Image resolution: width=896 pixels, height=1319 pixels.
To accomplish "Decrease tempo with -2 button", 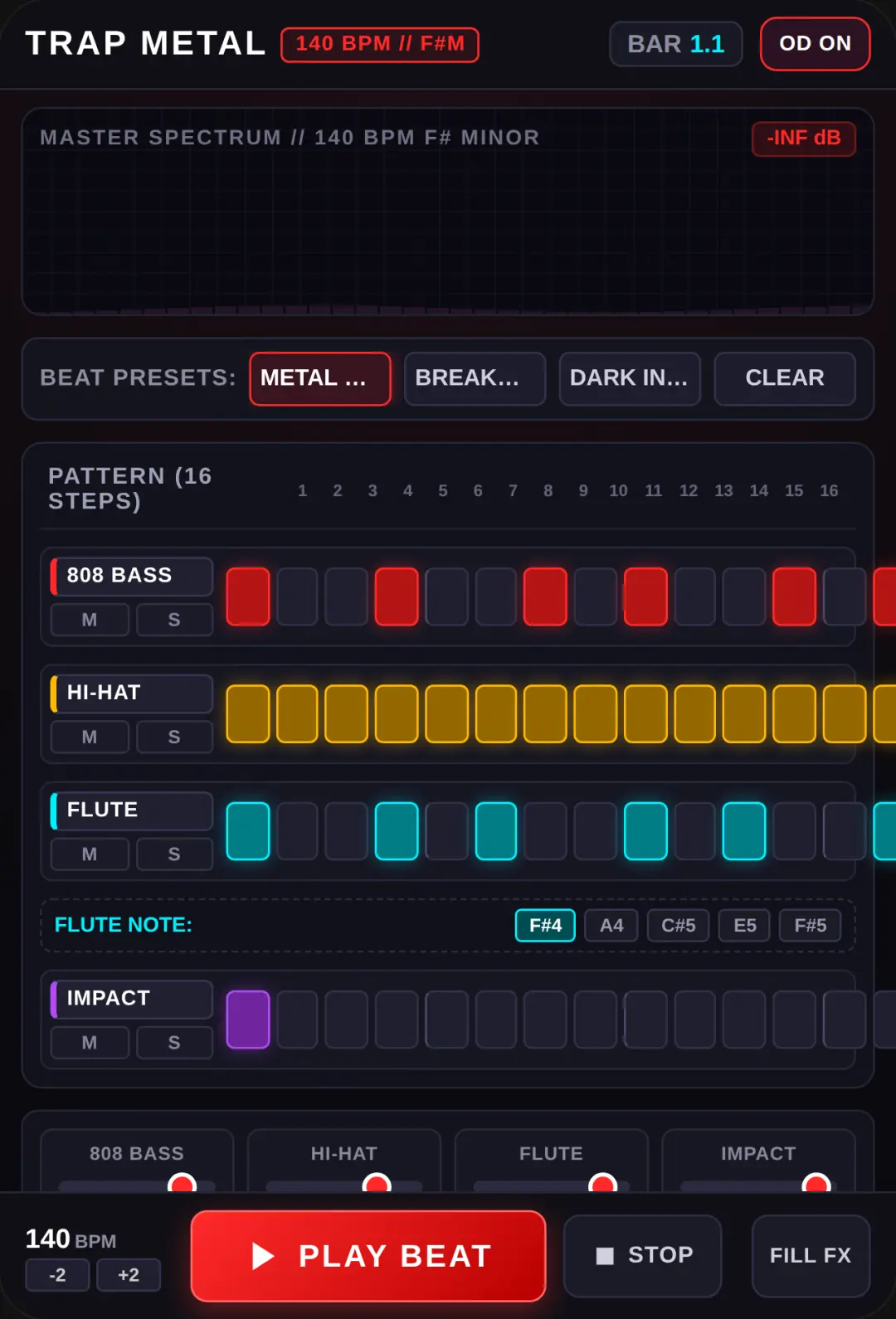I will pyautogui.click(x=57, y=1275).
